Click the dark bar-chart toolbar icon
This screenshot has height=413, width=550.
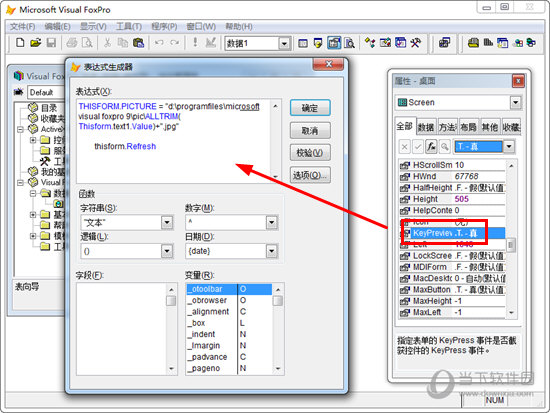click(488, 43)
